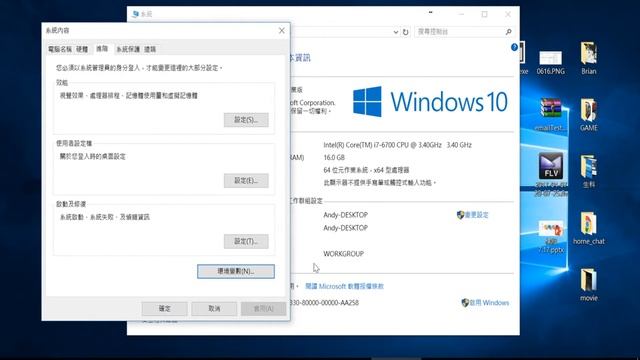640x360 pixels.
Task: Click the Intel Core i7-6700 processor text
Action: pos(398,144)
